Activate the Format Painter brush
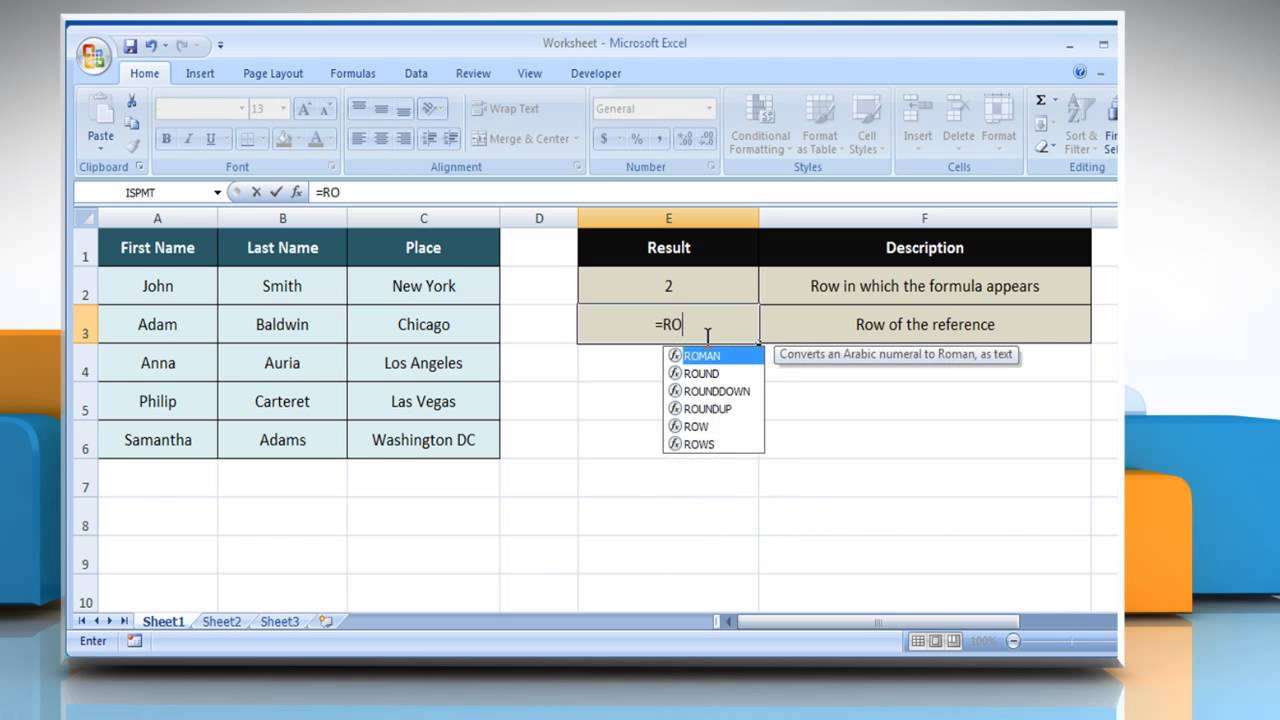This screenshot has height=720, width=1280. point(132,145)
